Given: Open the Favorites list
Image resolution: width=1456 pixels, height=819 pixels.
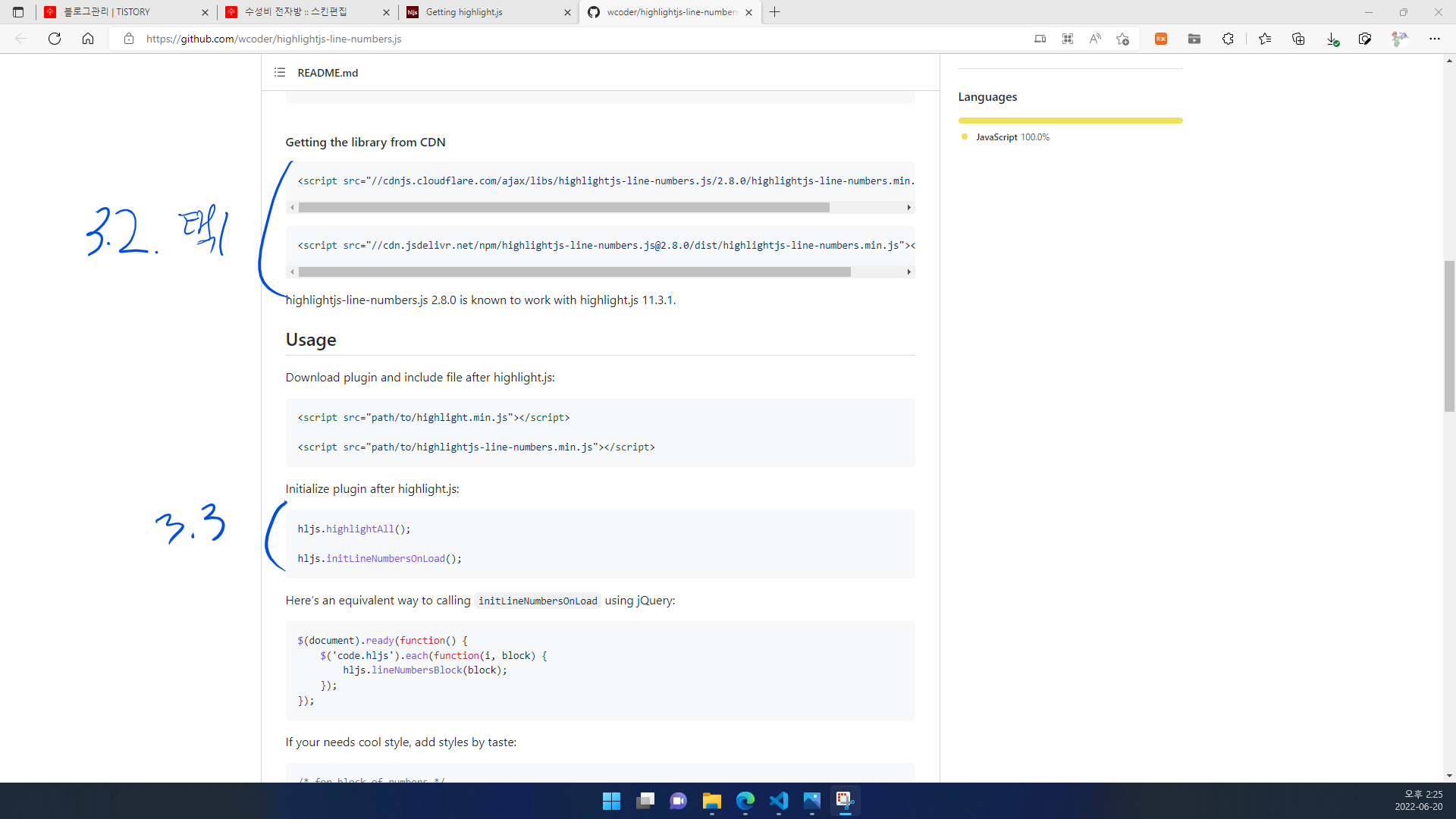Looking at the screenshot, I should pos(1265,39).
